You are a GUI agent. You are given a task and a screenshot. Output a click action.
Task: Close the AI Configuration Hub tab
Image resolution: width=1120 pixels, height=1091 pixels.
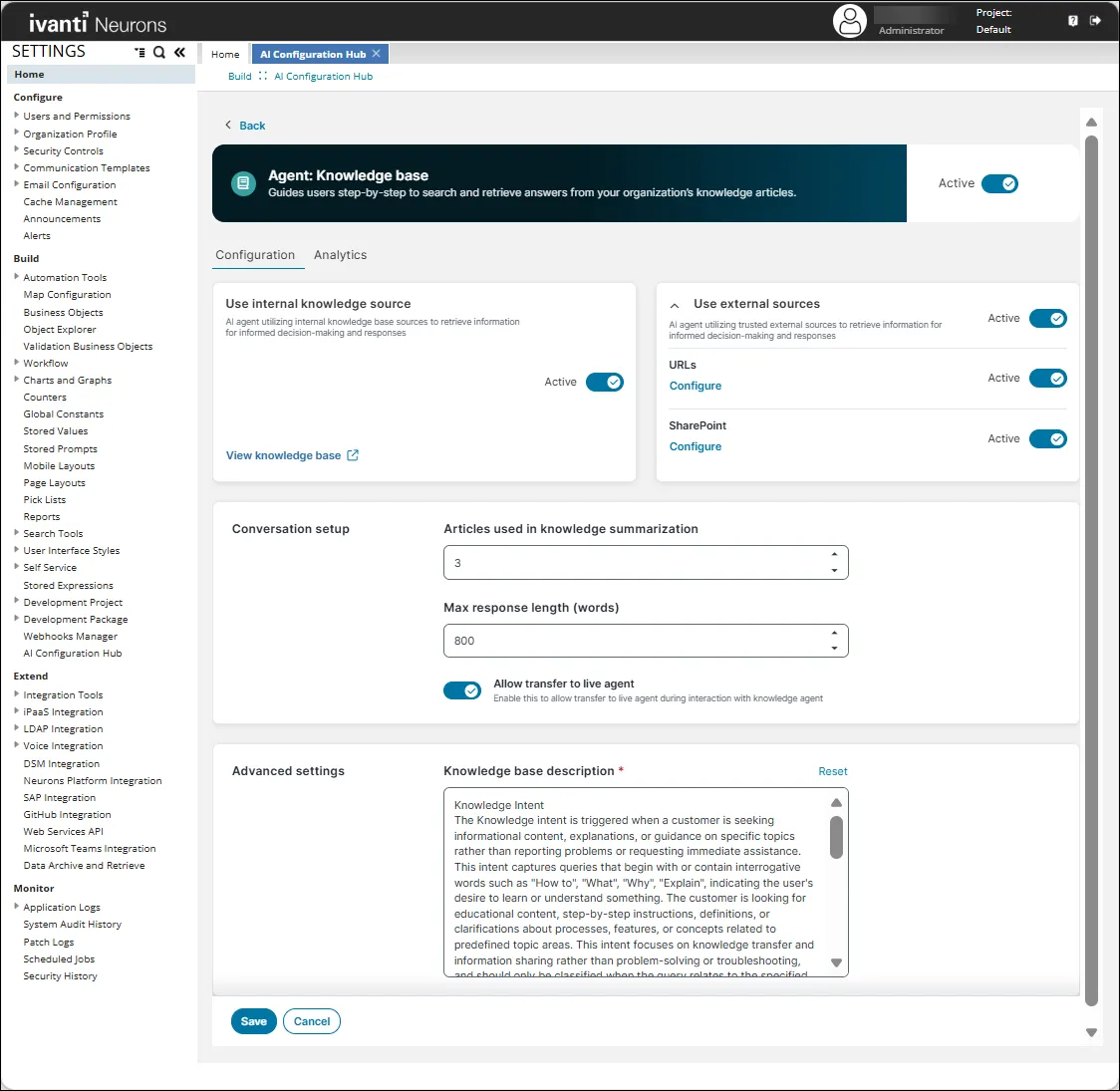(x=377, y=54)
